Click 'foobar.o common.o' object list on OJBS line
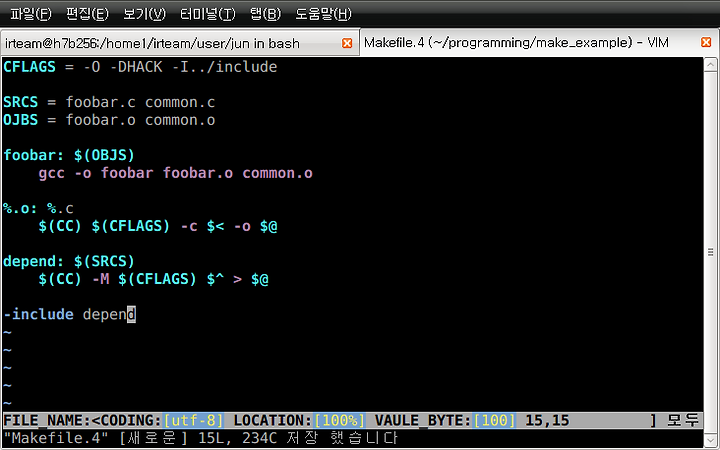Viewport: 720px width, 450px height. tap(140, 120)
